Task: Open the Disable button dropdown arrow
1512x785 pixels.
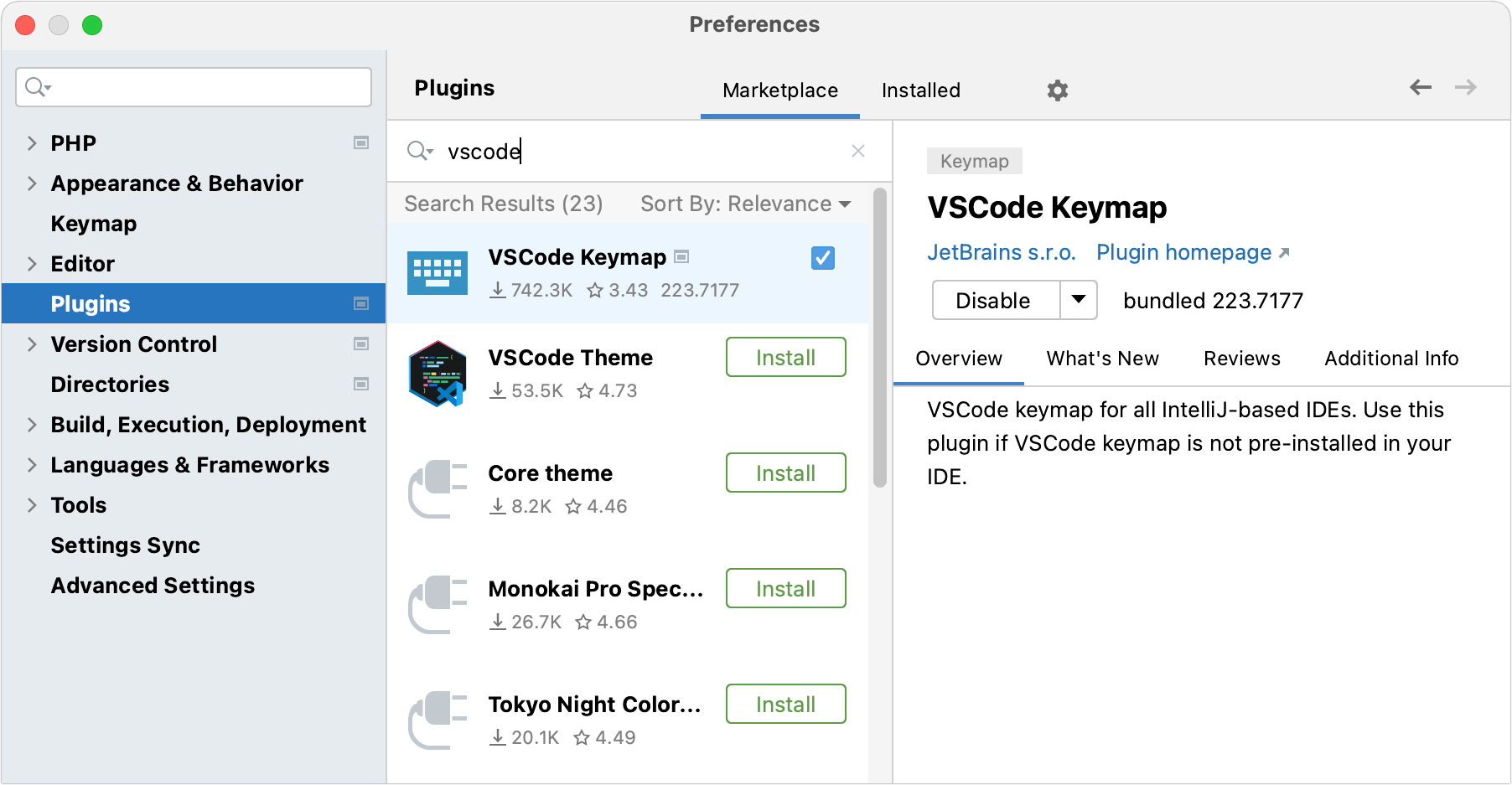Action: [x=1079, y=300]
